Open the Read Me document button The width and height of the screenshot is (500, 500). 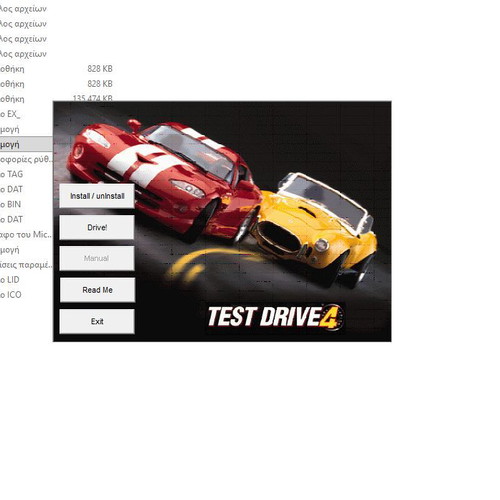pyautogui.click(x=97, y=290)
